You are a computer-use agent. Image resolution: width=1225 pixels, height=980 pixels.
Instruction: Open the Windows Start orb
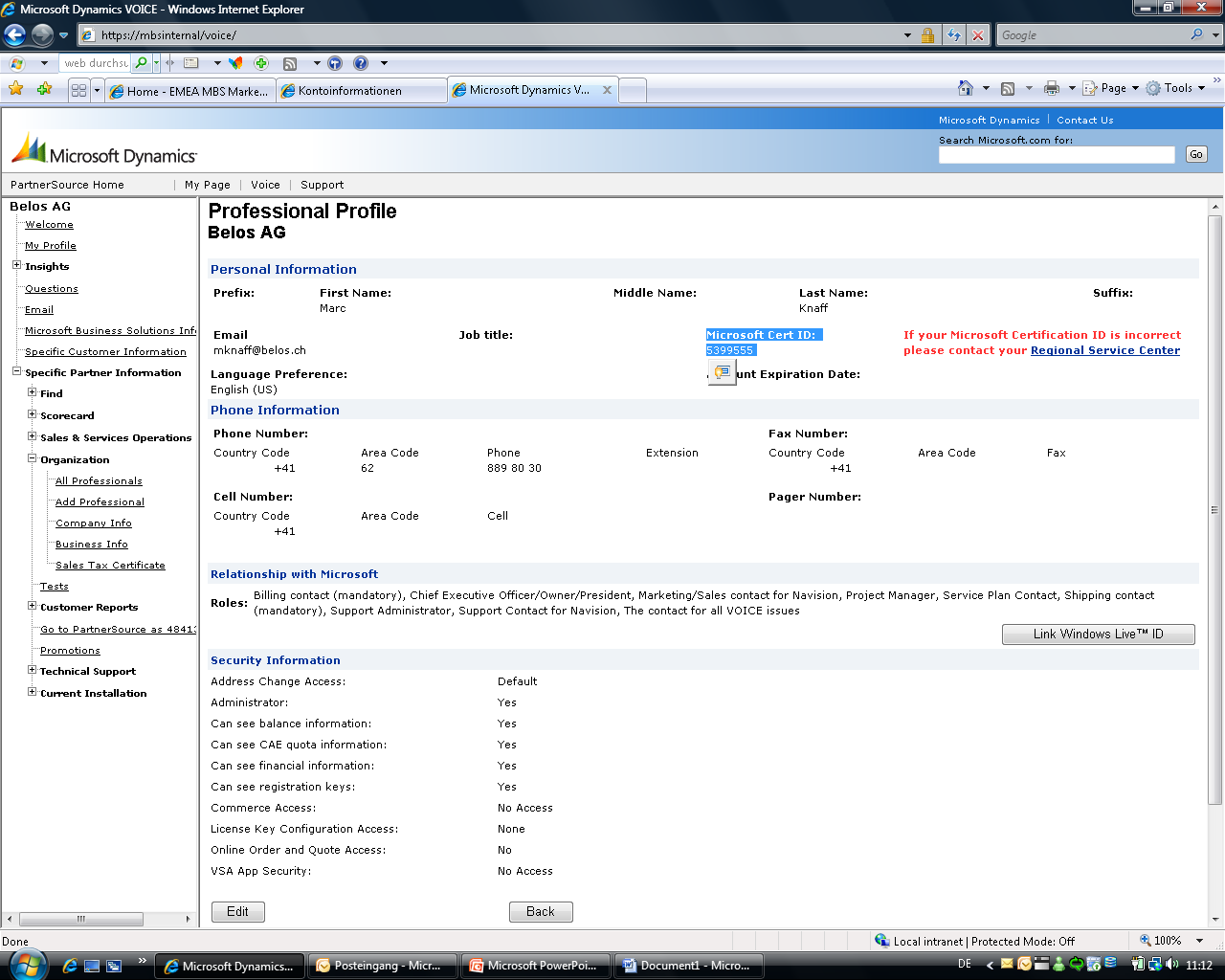[x=26, y=964]
